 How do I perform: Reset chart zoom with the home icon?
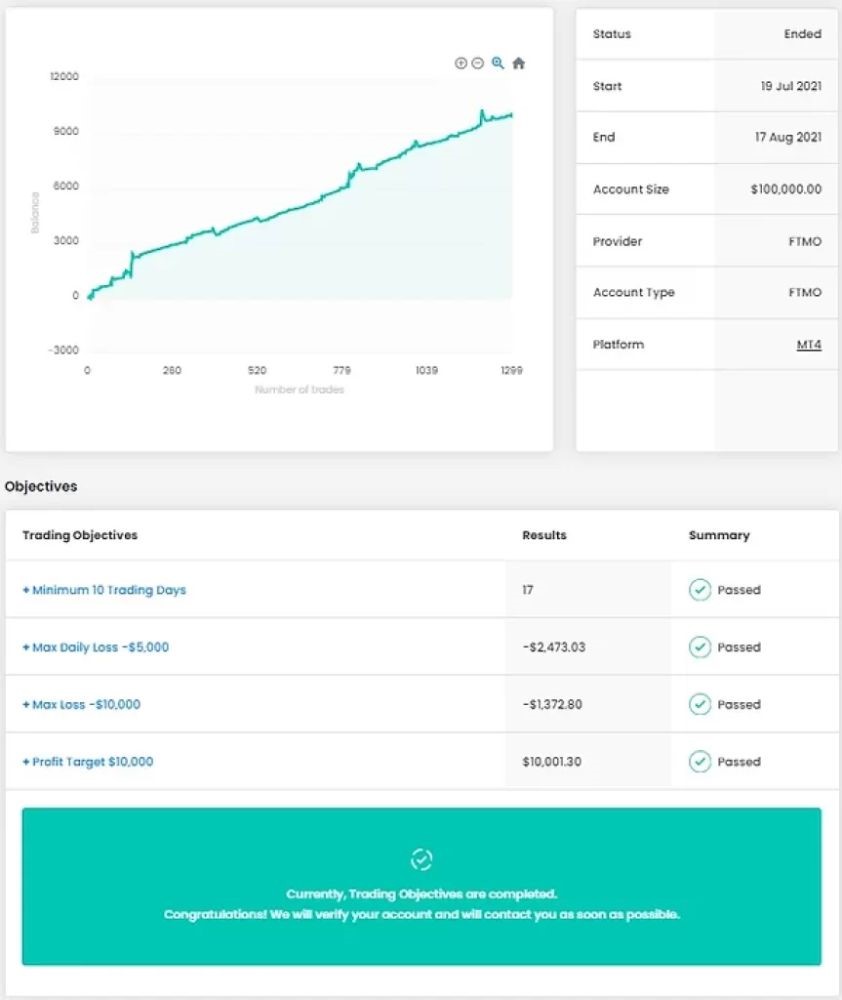click(x=518, y=63)
